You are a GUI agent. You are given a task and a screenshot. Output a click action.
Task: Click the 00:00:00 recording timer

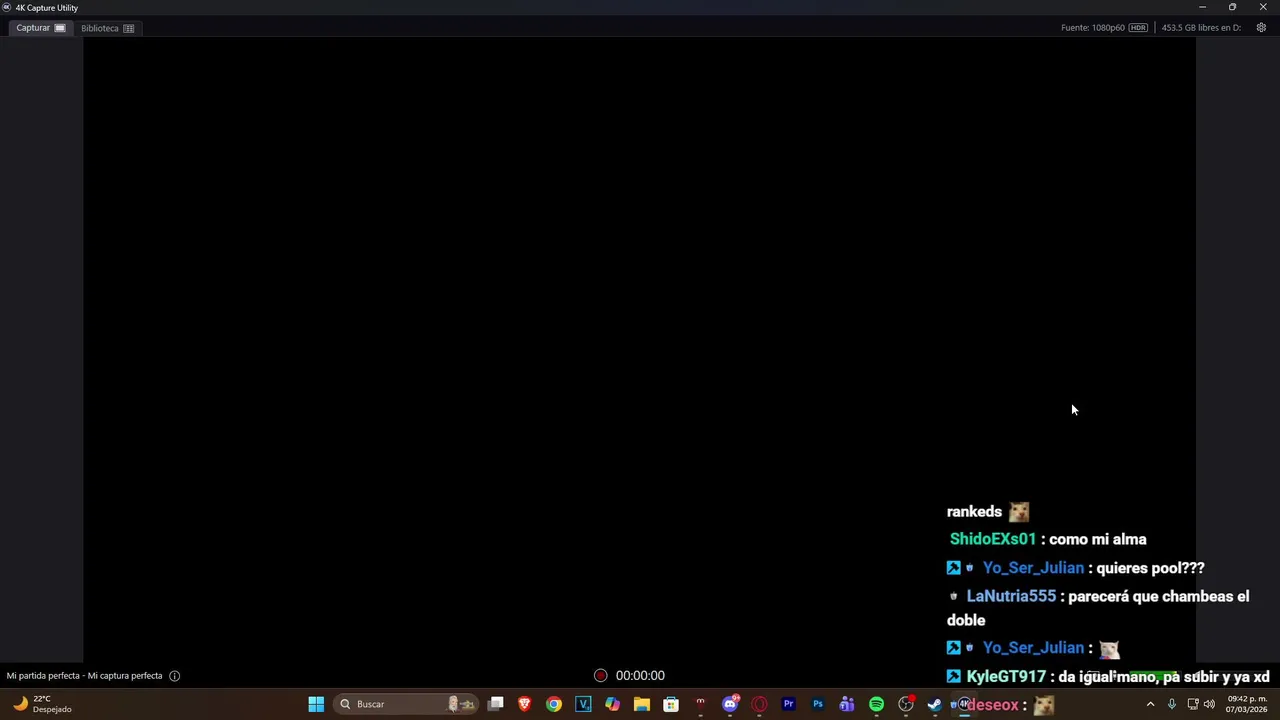[x=640, y=676]
